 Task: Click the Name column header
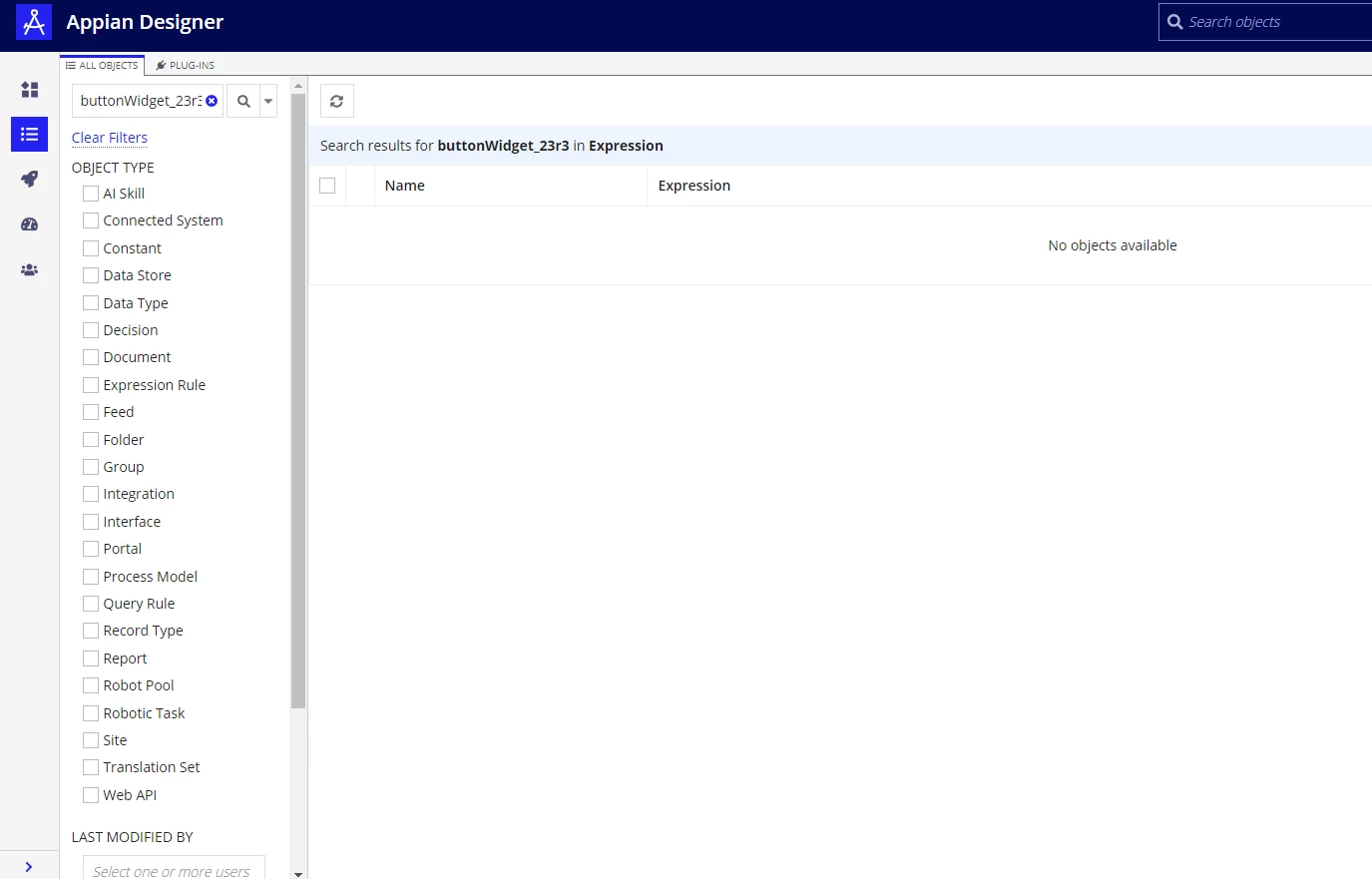click(405, 186)
